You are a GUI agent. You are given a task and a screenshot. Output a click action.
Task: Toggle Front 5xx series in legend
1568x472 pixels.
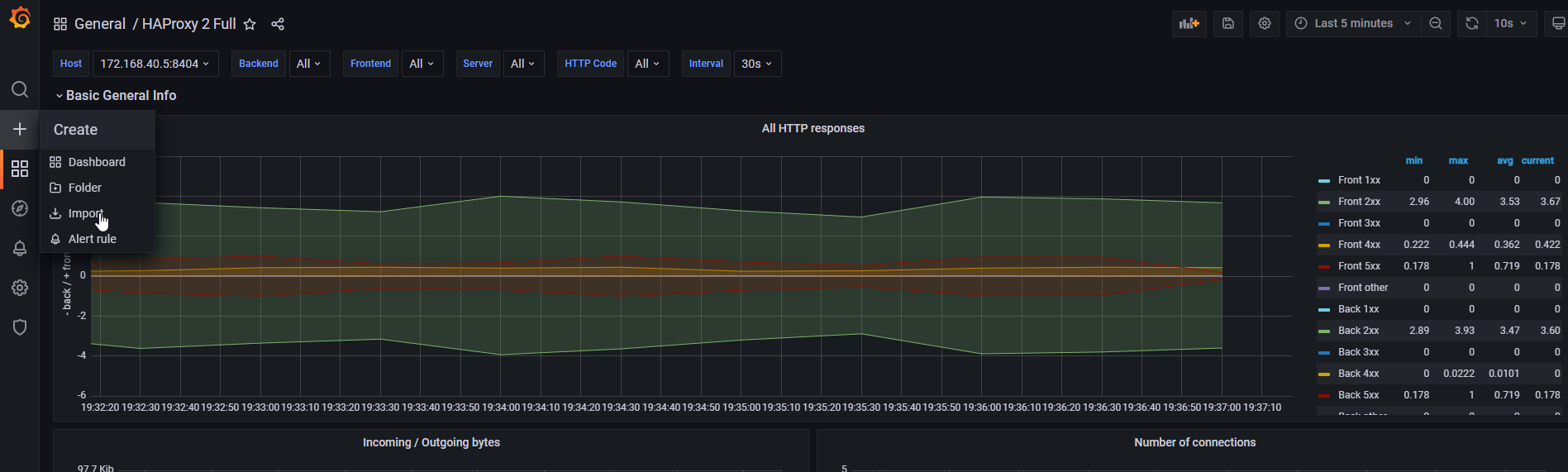point(1360,266)
